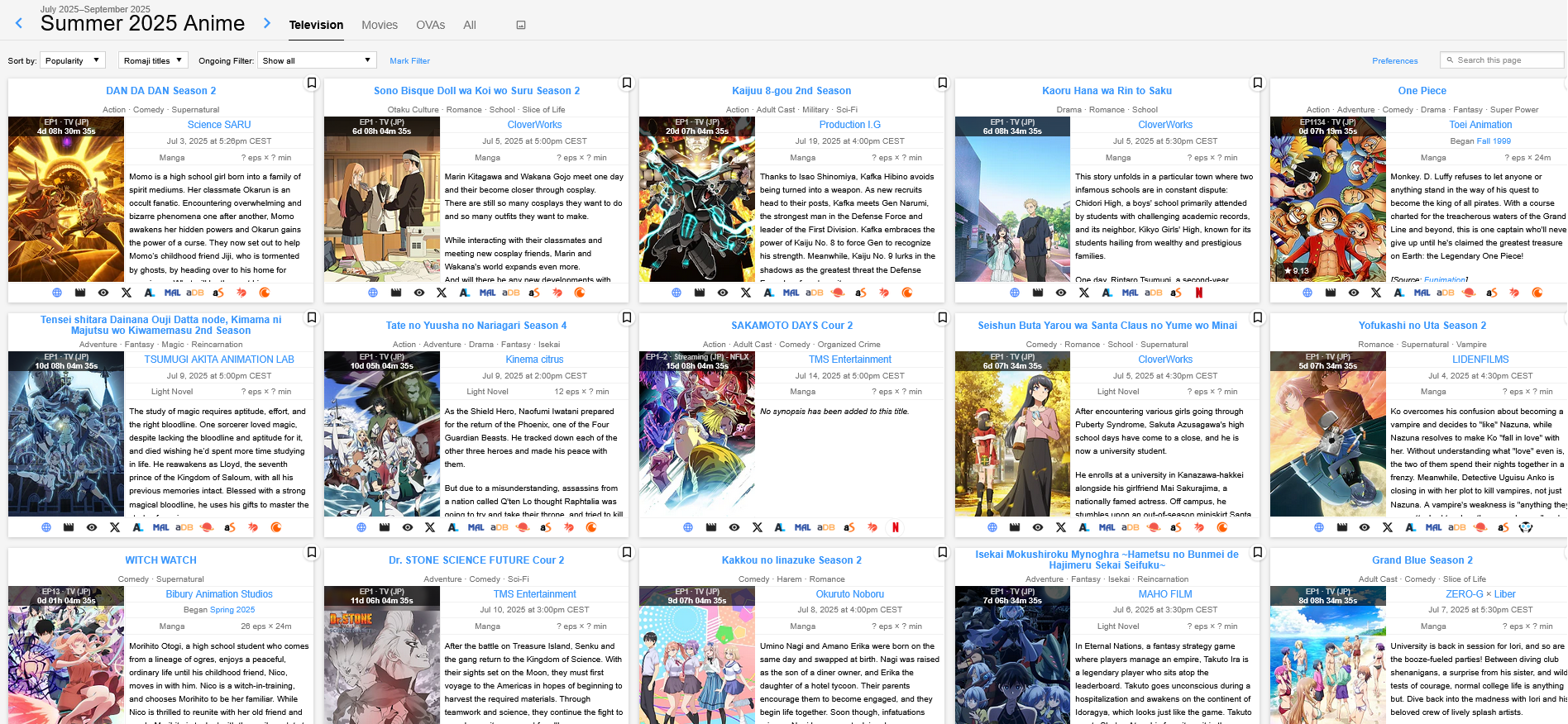Open the Netflix icon on SAKAMOTO DAYS Cour 2 card
This screenshot has height=724, width=1568.
tap(896, 527)
